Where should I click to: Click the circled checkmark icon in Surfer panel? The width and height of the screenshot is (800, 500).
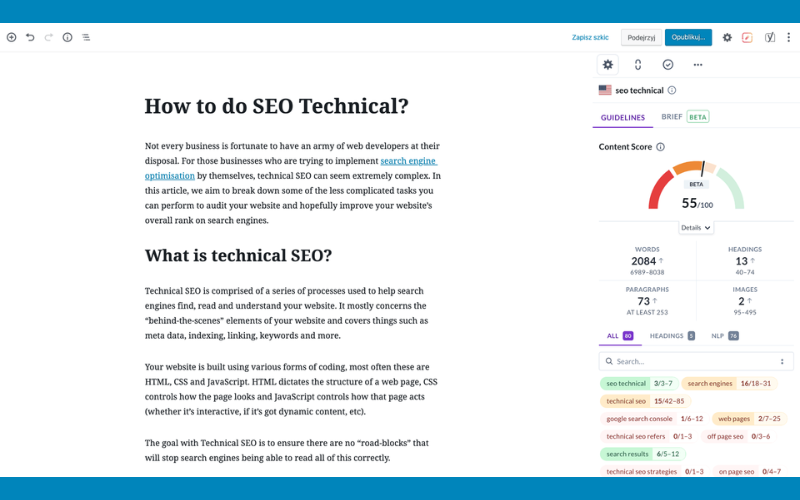pyautogui.click(x=668, y=65)
